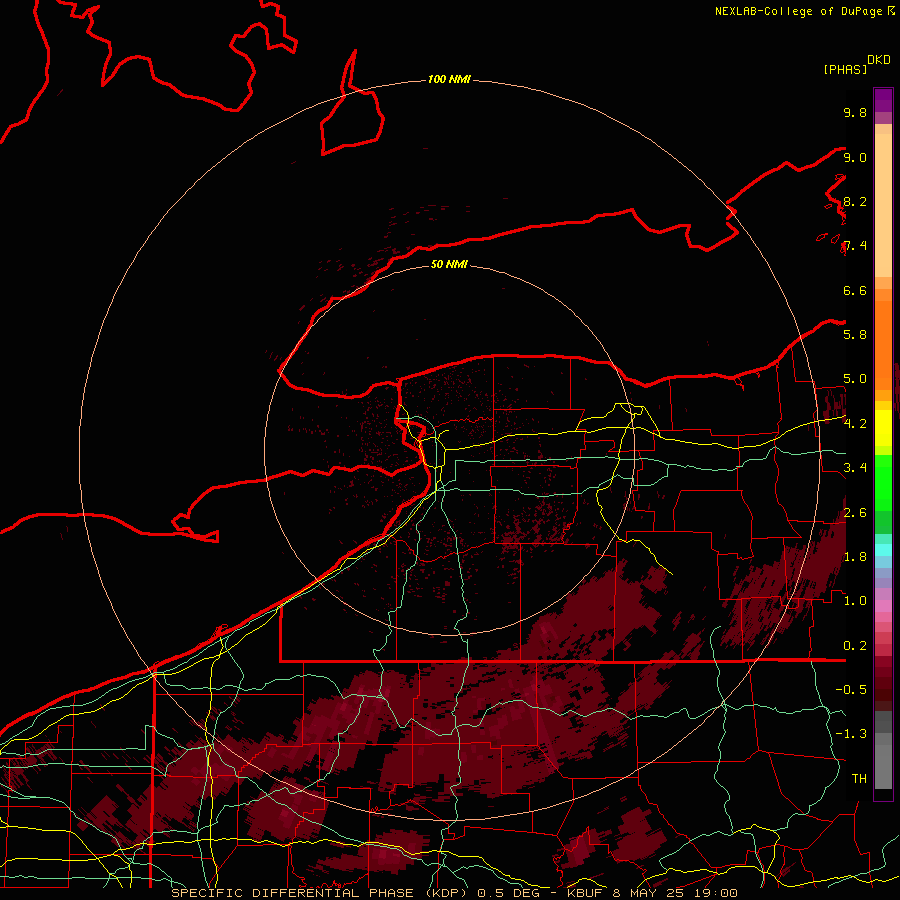The height and width of the screenshot is (900, 900).
Task: Click the 8.2 value on the color scale
Action: [855, 201]
